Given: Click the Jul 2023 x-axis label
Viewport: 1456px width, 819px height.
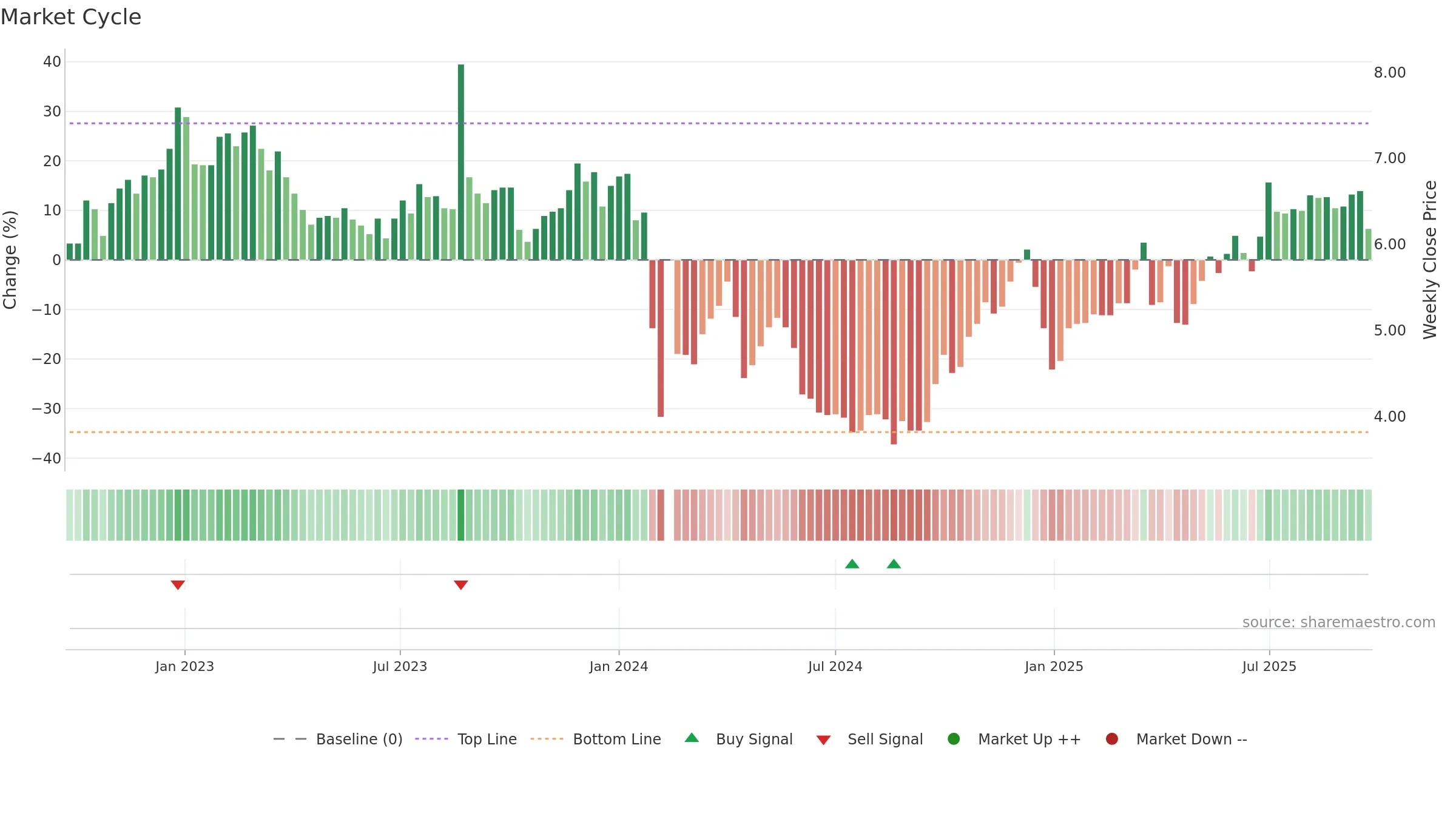Looking at the screenshot, I should [400, 667].
